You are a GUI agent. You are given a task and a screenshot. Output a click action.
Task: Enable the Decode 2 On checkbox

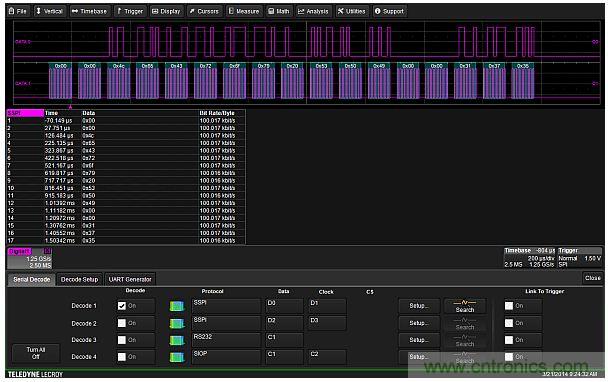[x=122, y=323]
